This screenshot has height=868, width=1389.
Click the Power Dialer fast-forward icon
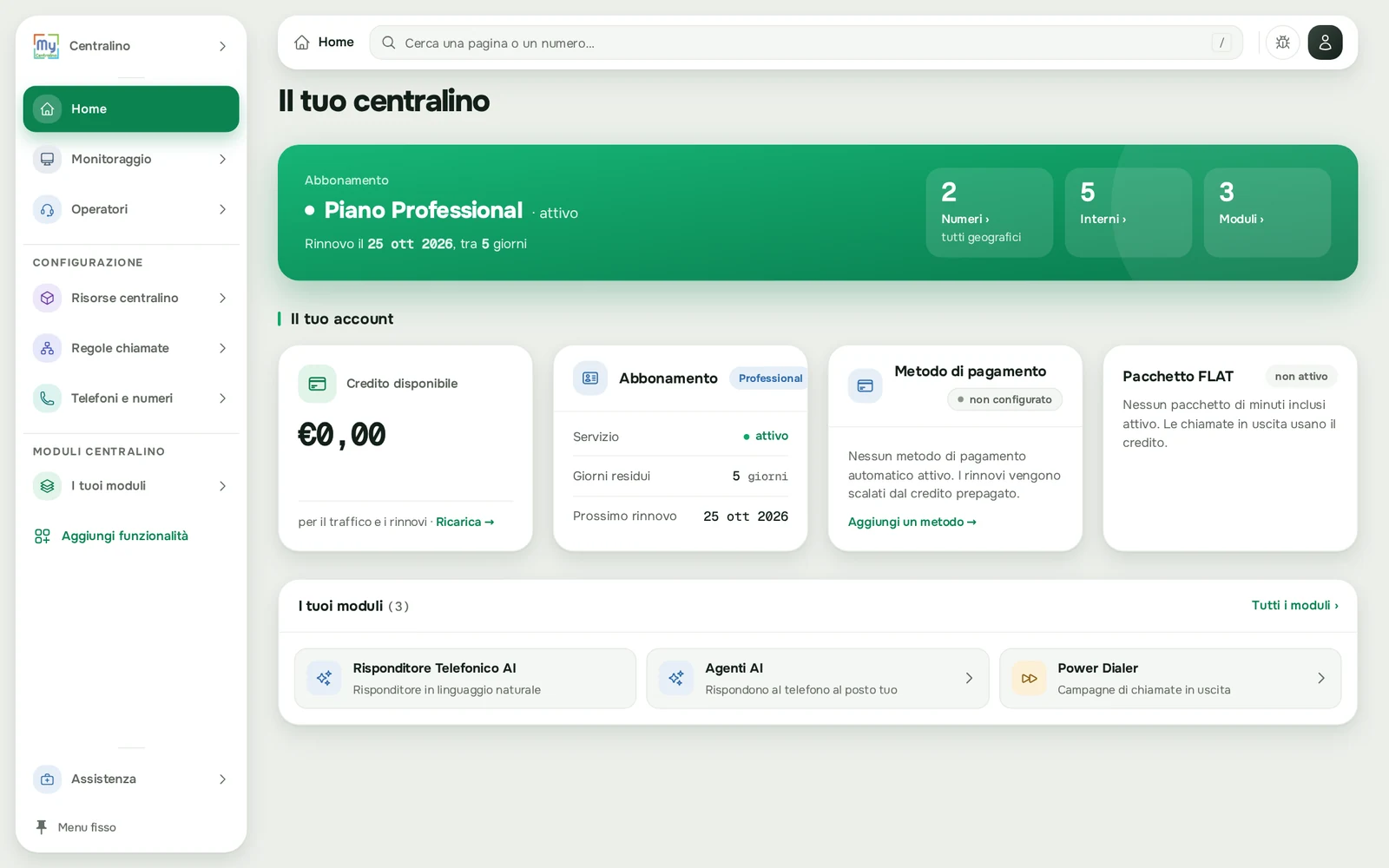tap(1029, 678)
